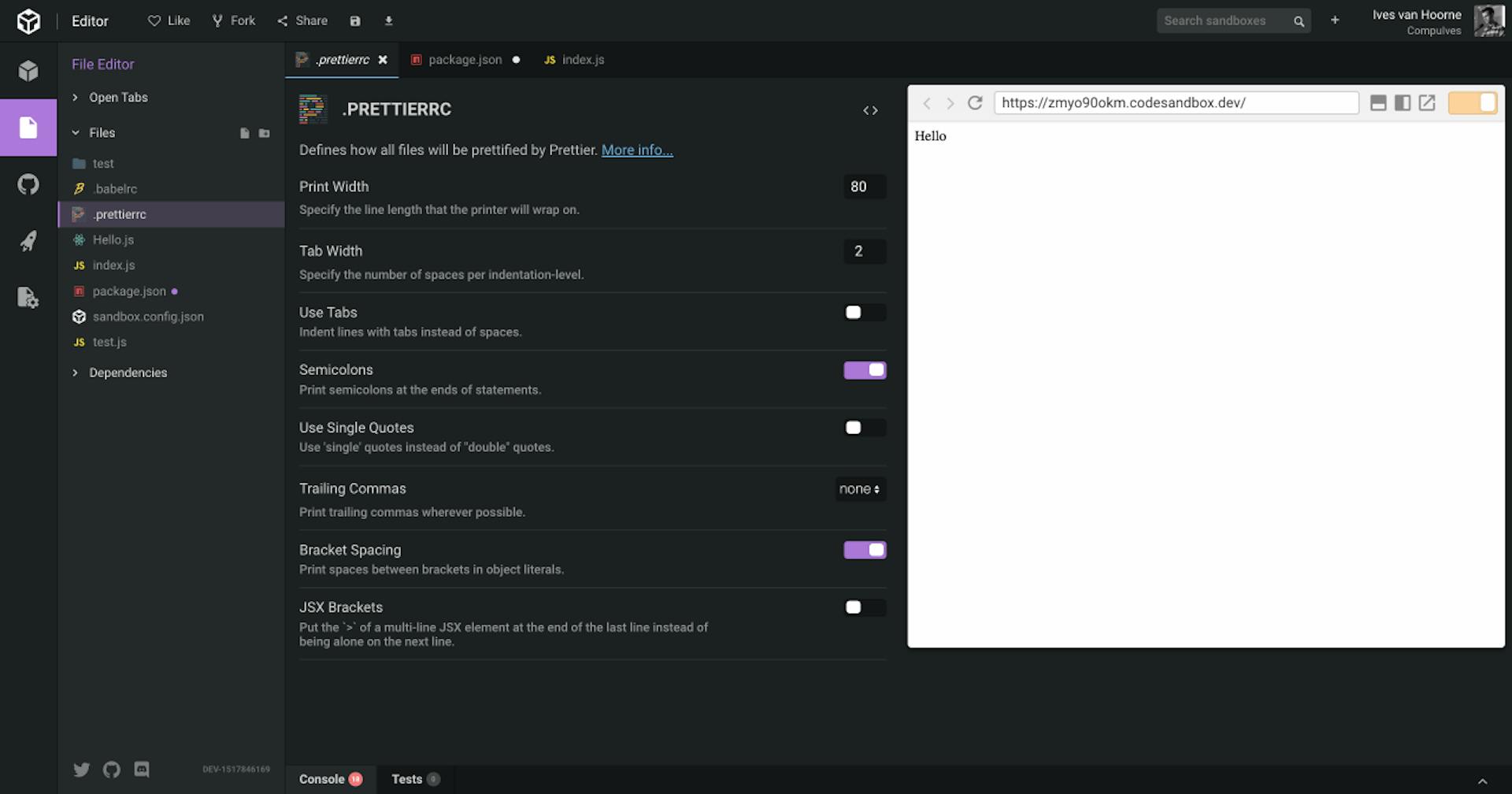Open the Trailing Commas dropdown

pyautogui.click(x=859, y=489)
